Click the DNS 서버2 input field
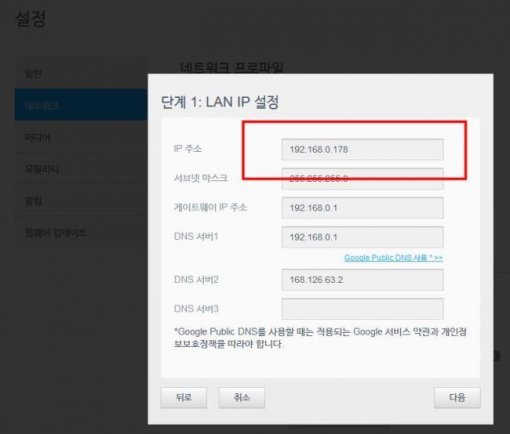 point(362,280)
